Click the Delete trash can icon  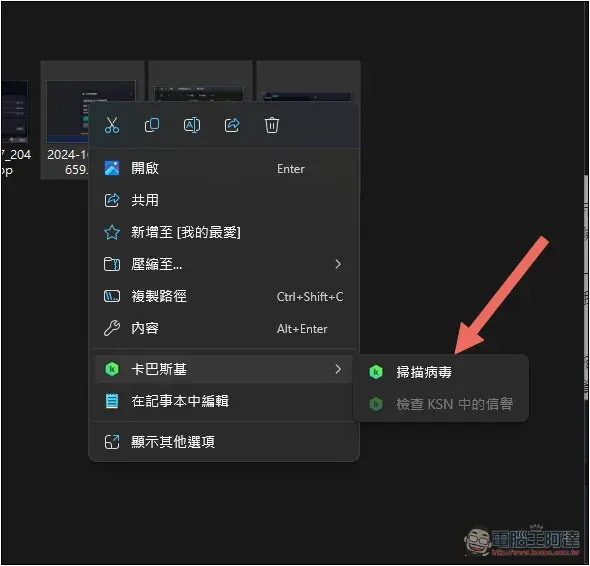pyautogui.click(x=272, y=125)
